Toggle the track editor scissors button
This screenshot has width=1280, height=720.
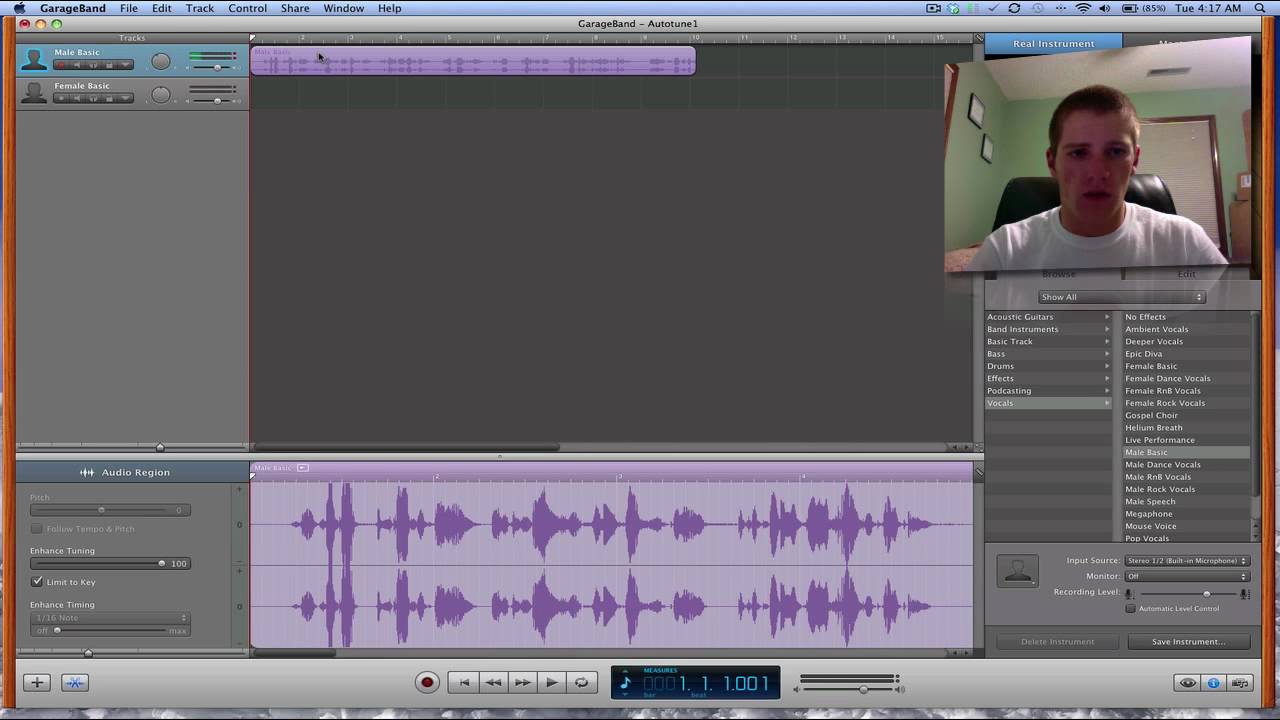tap(75, 682)
